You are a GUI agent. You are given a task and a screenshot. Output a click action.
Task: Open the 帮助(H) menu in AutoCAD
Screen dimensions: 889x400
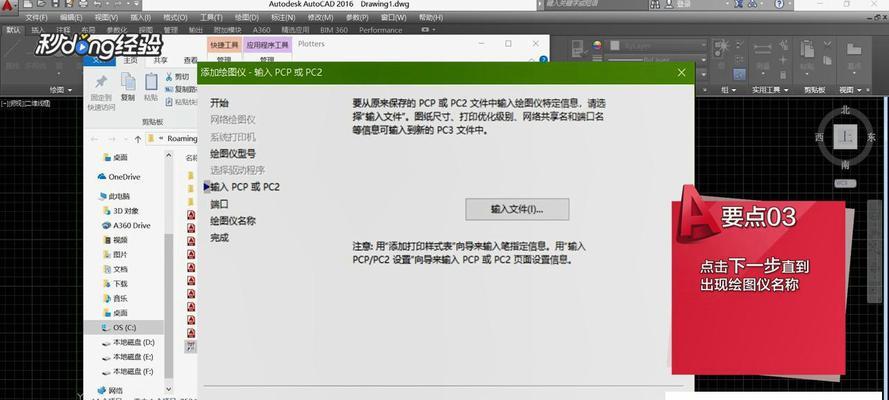(431, 18)
